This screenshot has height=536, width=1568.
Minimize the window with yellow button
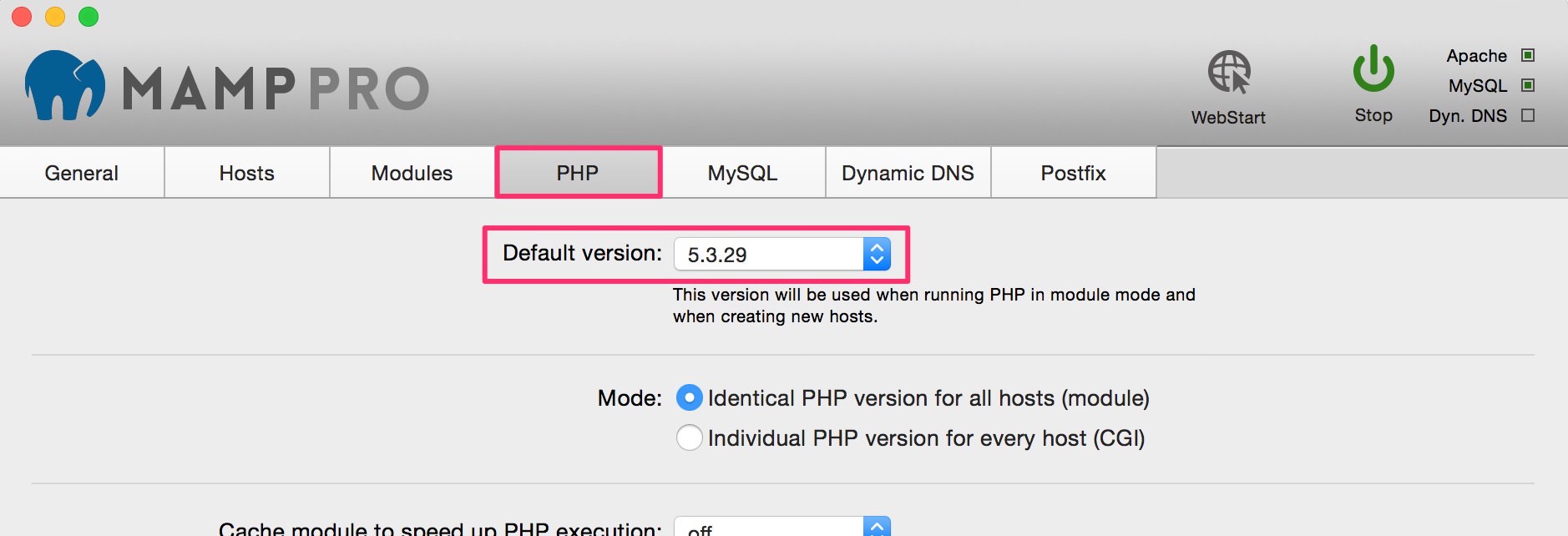[x=55, y=17]
